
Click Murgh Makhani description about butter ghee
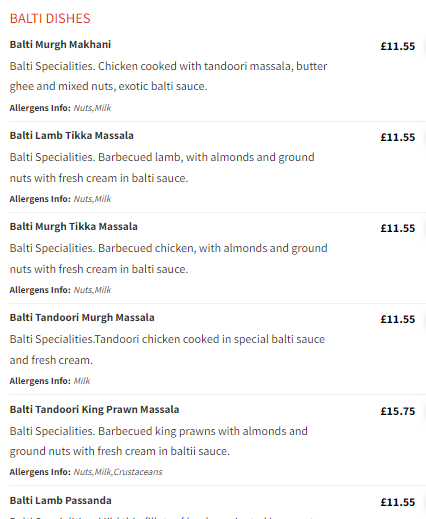[168, 76]
